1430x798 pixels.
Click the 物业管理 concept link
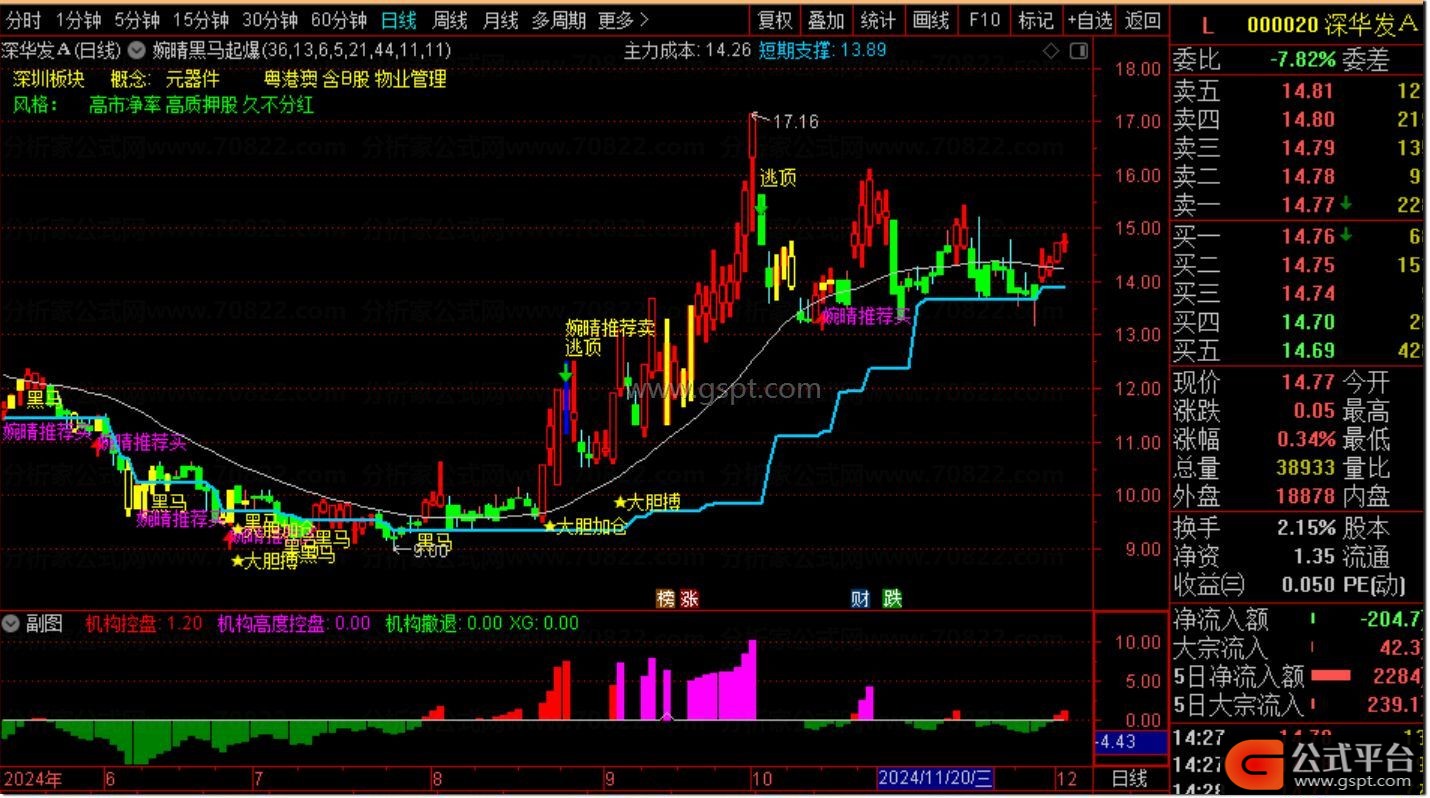[x=410, y=79]
